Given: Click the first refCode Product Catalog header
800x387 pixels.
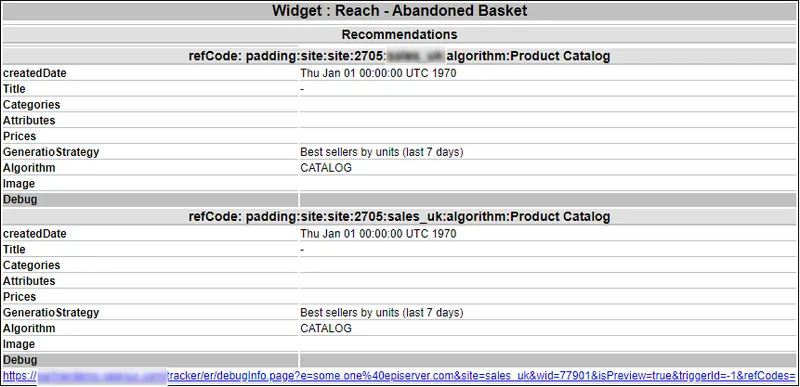Looking at the screenshot, I should (x=399, y=56).
